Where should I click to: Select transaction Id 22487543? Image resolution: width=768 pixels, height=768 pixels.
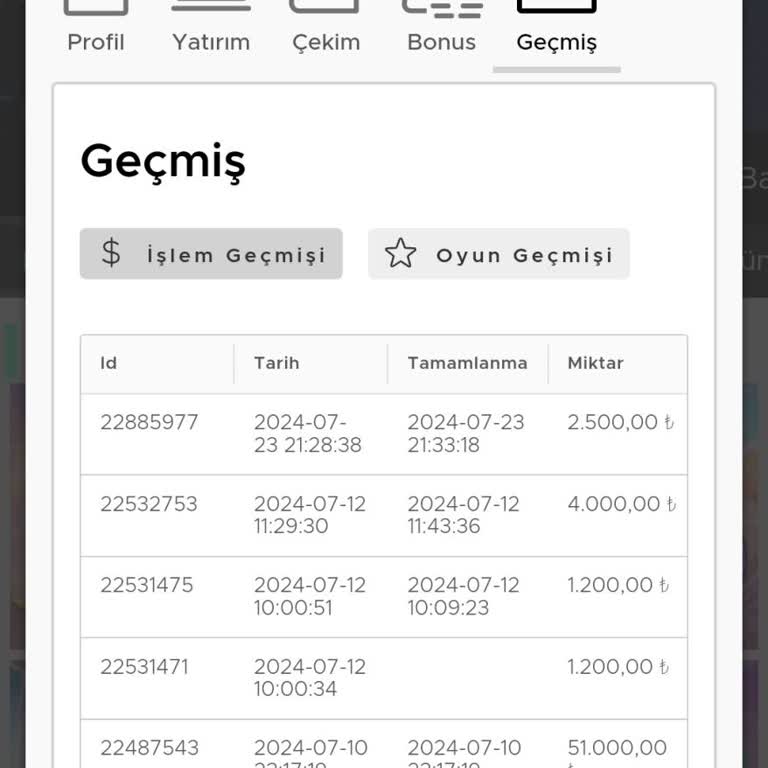(150, 748)
